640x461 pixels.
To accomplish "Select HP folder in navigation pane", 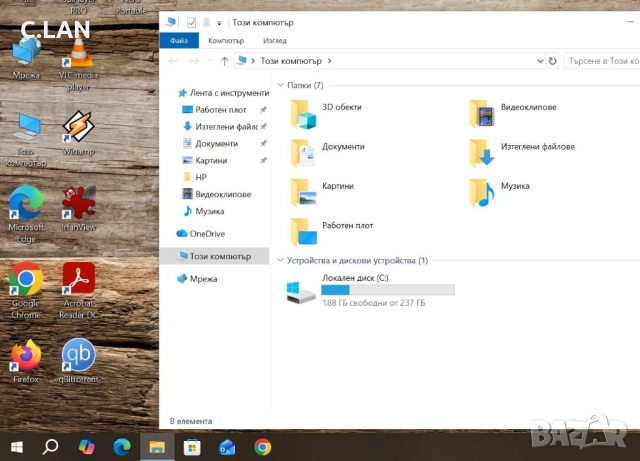I will [196, 177].
